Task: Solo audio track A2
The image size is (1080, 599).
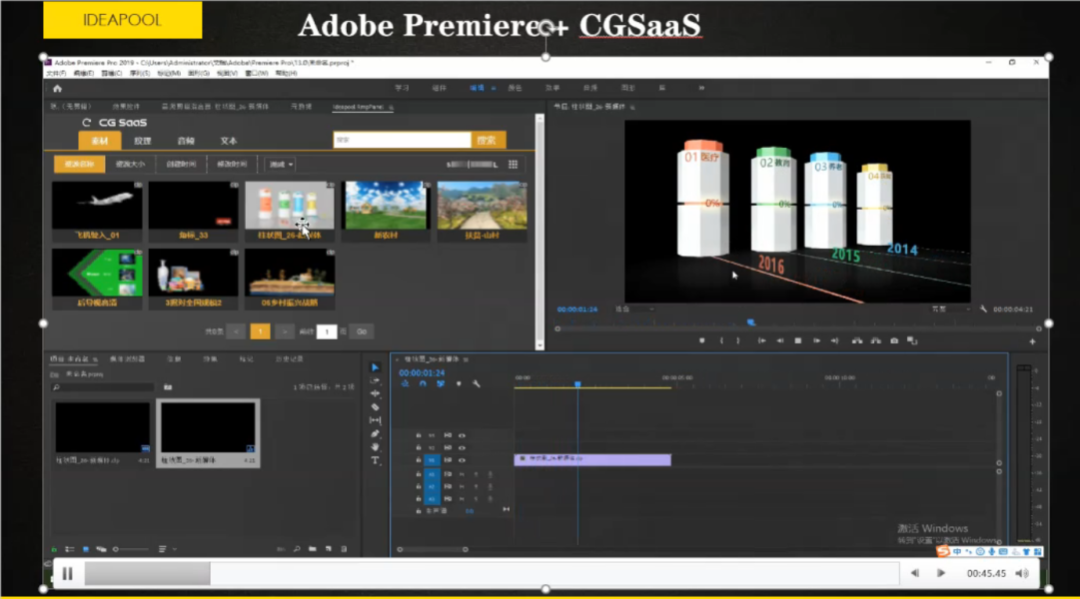Action: coord(476,487)
